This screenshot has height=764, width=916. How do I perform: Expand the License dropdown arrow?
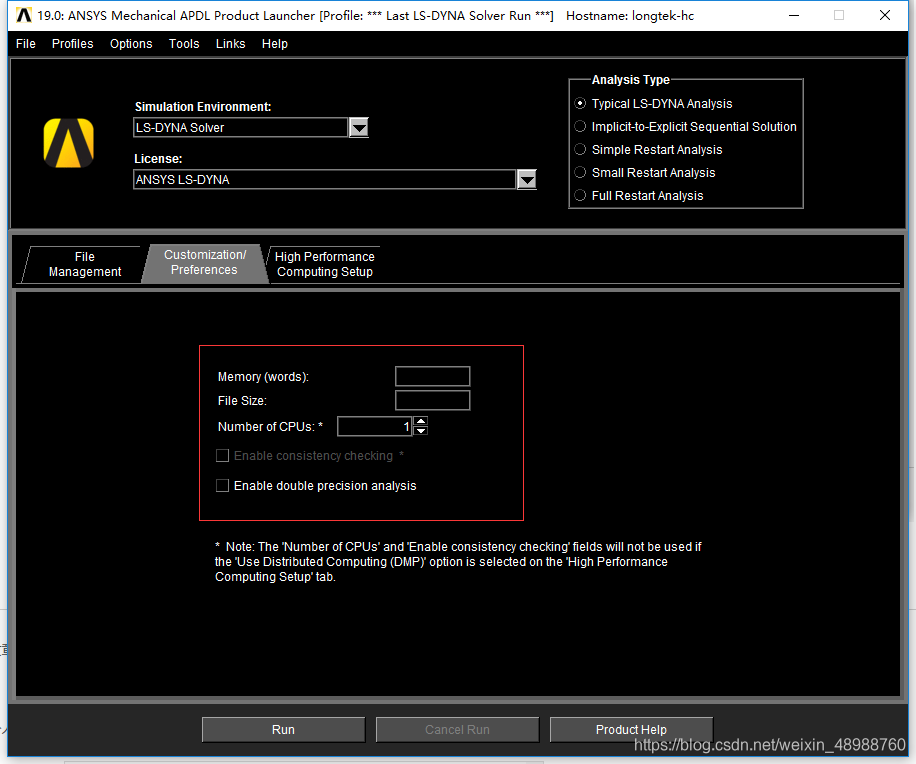click(x=527, y=179)
